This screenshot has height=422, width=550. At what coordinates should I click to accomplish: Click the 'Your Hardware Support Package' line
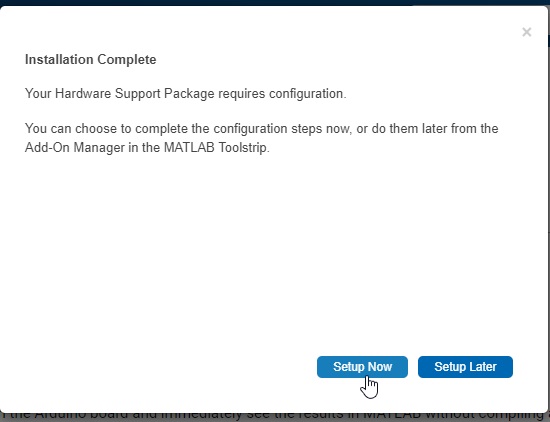coord(186,94)
